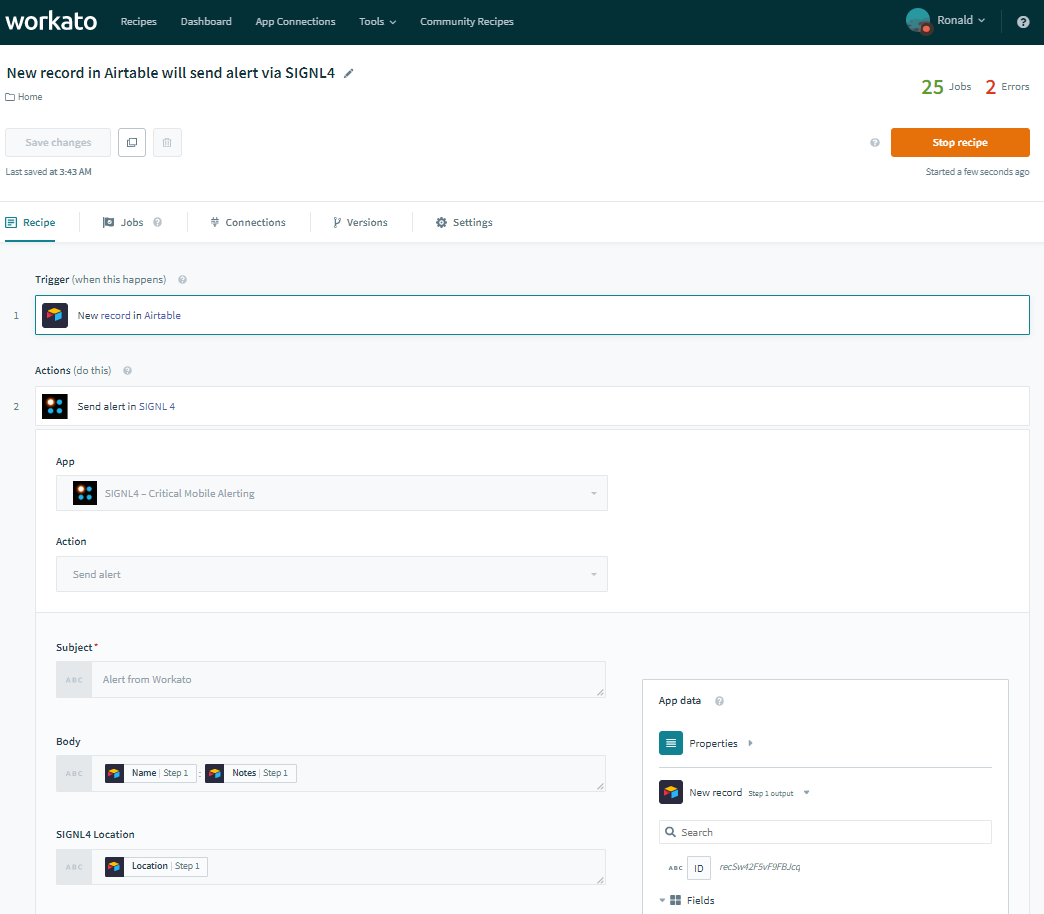This screenshot has height=914, width=1044.
Task: Click the help icon beside Actions heading
Action: coord(127,371)
